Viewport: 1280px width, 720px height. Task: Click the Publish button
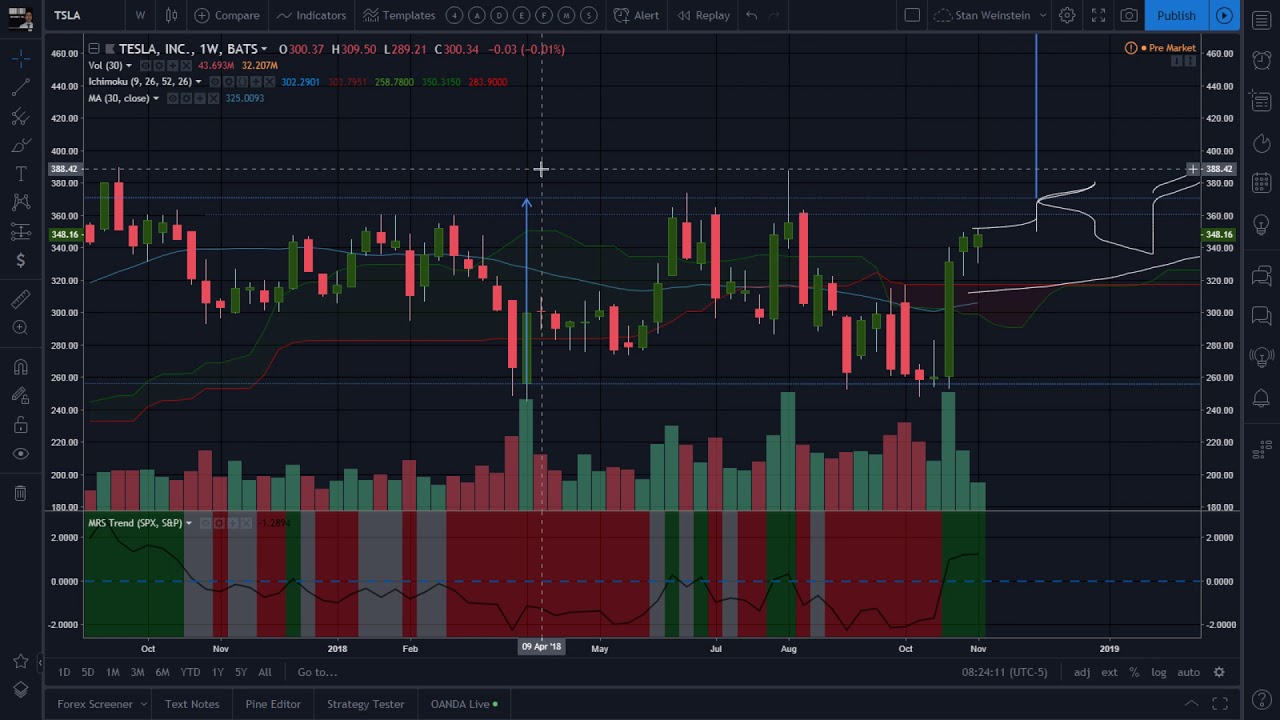(1176, 15)
